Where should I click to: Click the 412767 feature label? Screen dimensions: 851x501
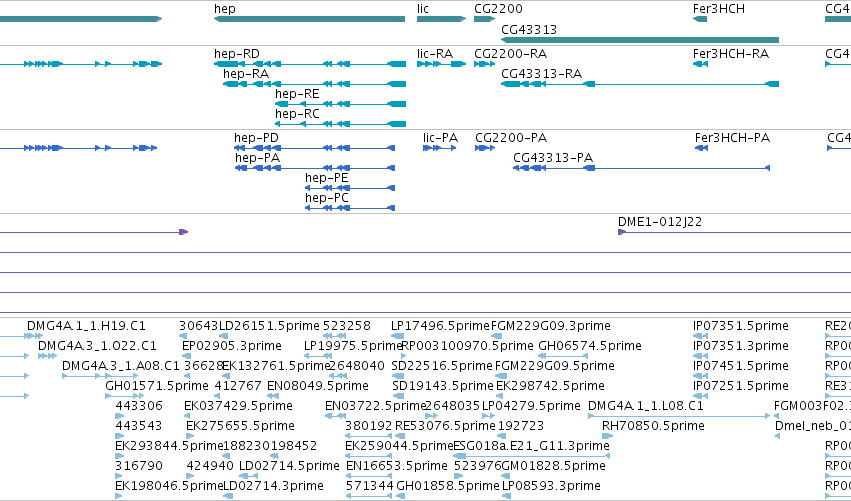pos(238,386)
